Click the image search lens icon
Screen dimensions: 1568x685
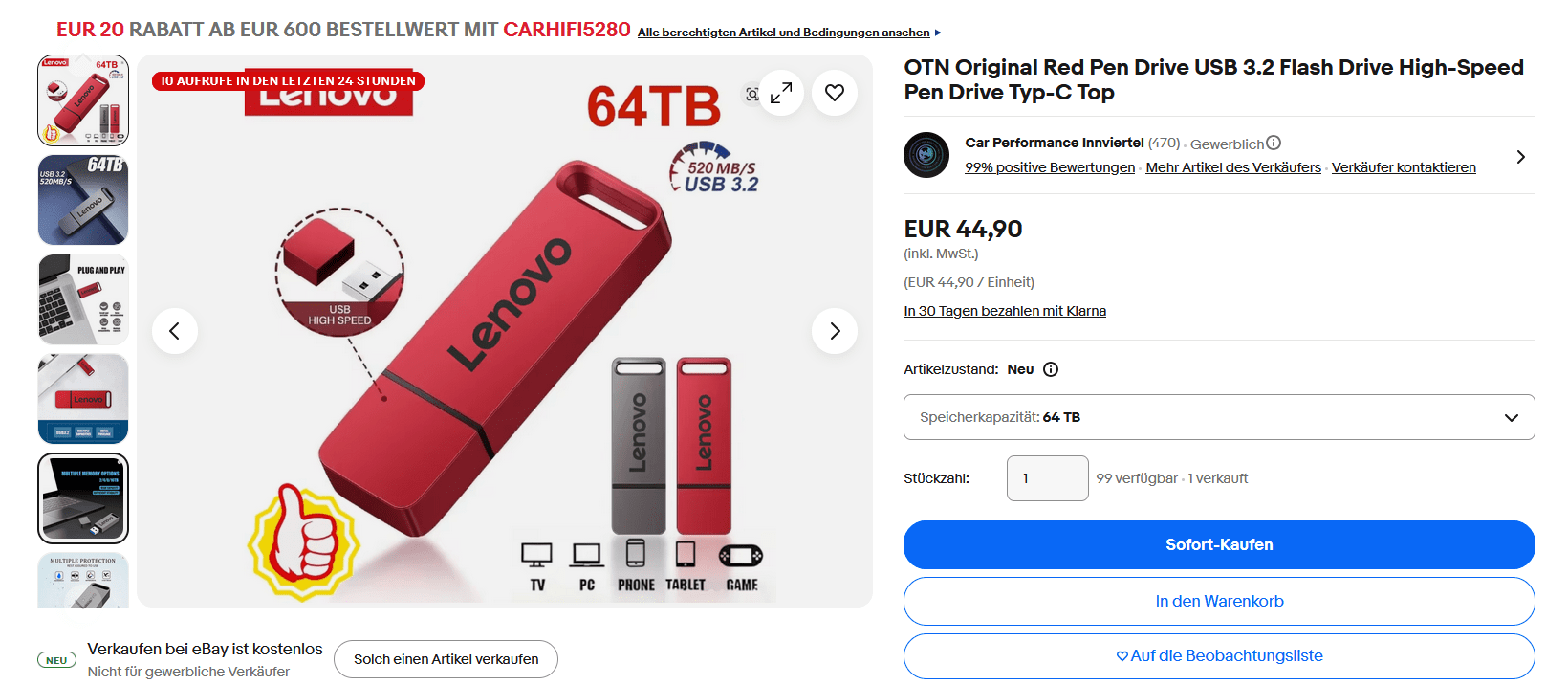[752, 94]
